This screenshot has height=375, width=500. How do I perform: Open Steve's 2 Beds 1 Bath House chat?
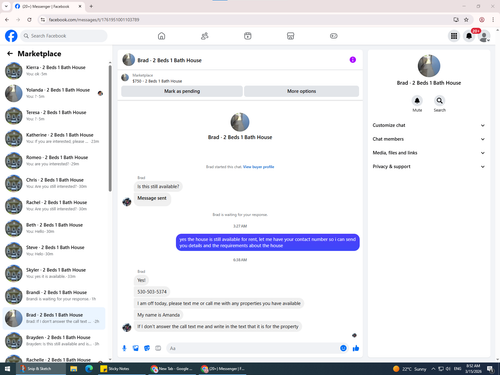click(55, 251)
